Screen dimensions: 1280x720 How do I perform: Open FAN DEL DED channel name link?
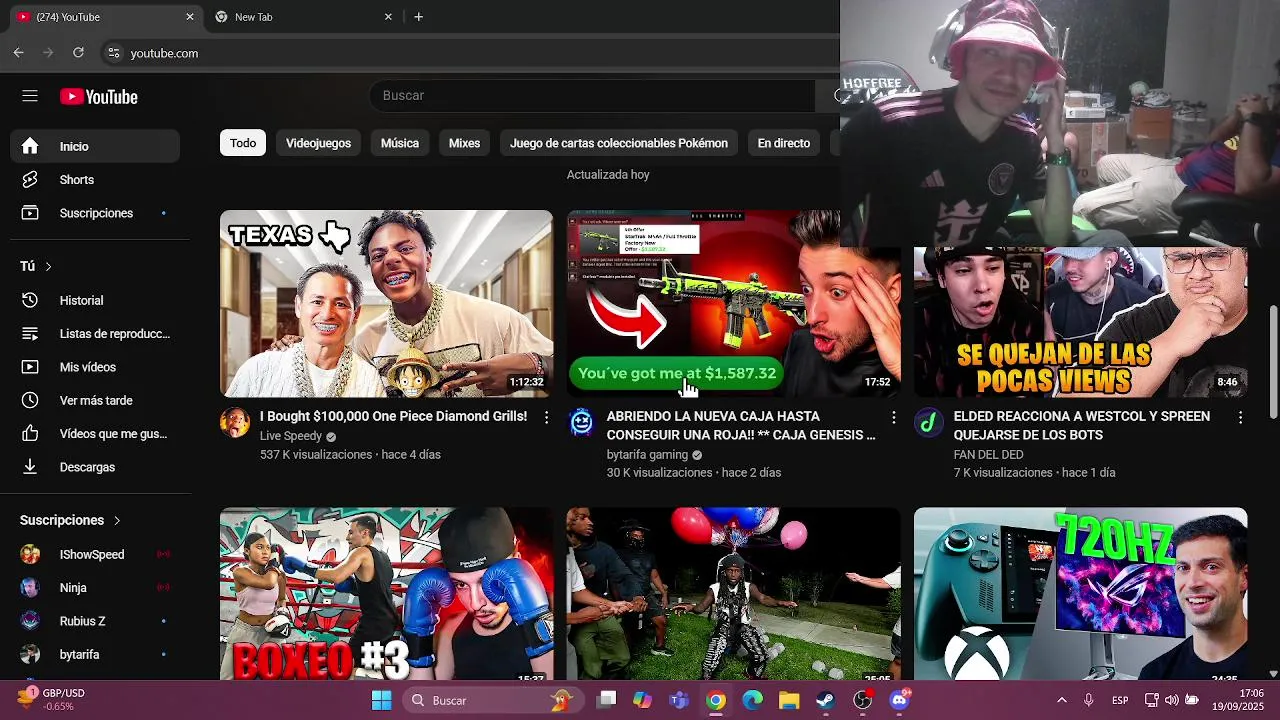coord(989,455)
